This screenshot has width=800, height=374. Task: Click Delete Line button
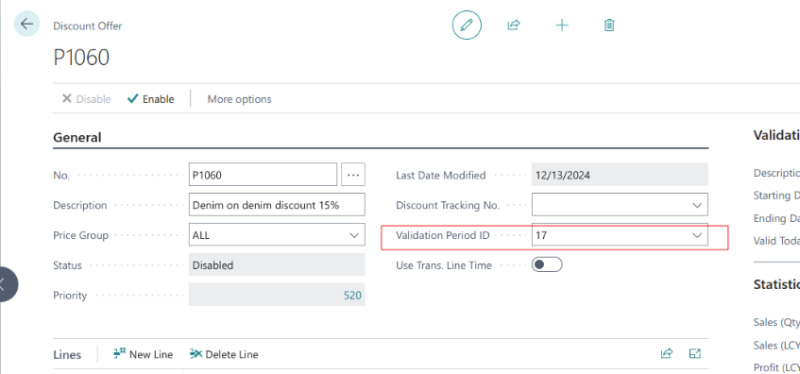point(224,354)
